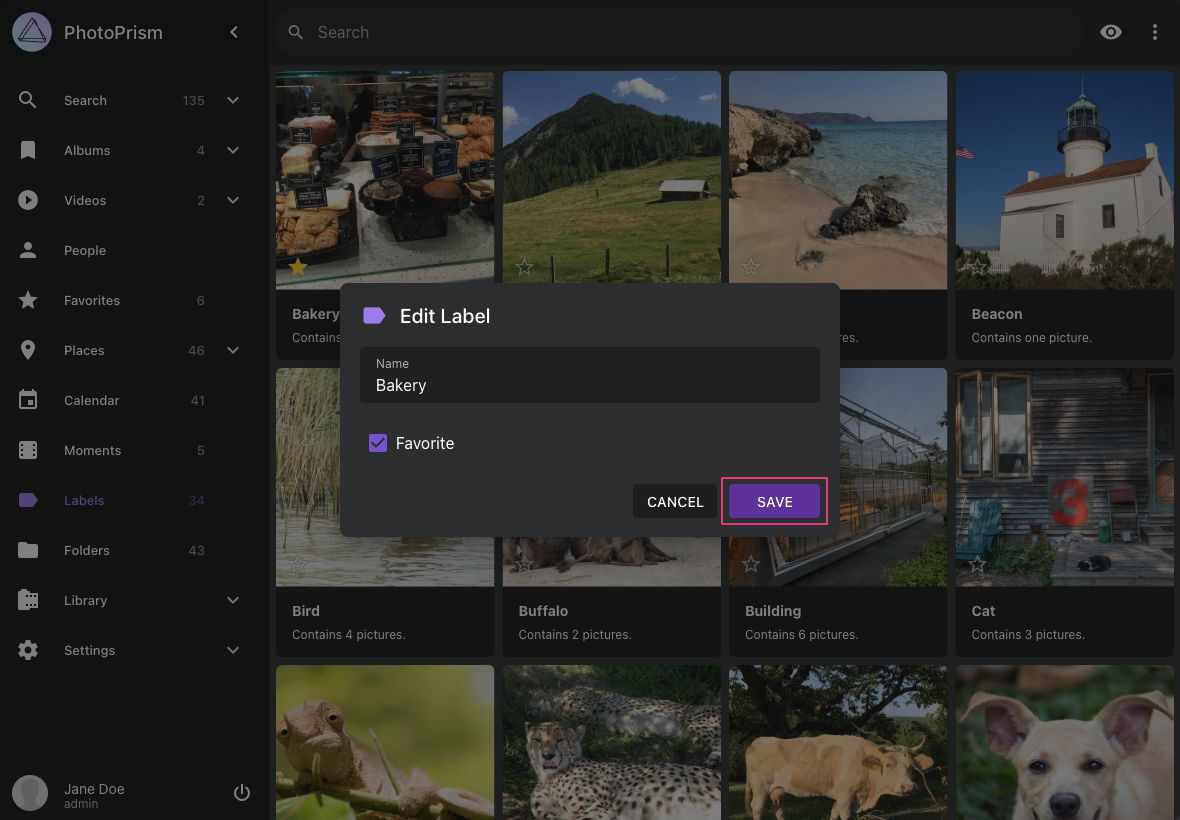Open the Places map pin icon
The image size is (1180, 820).
coord(28,350)
